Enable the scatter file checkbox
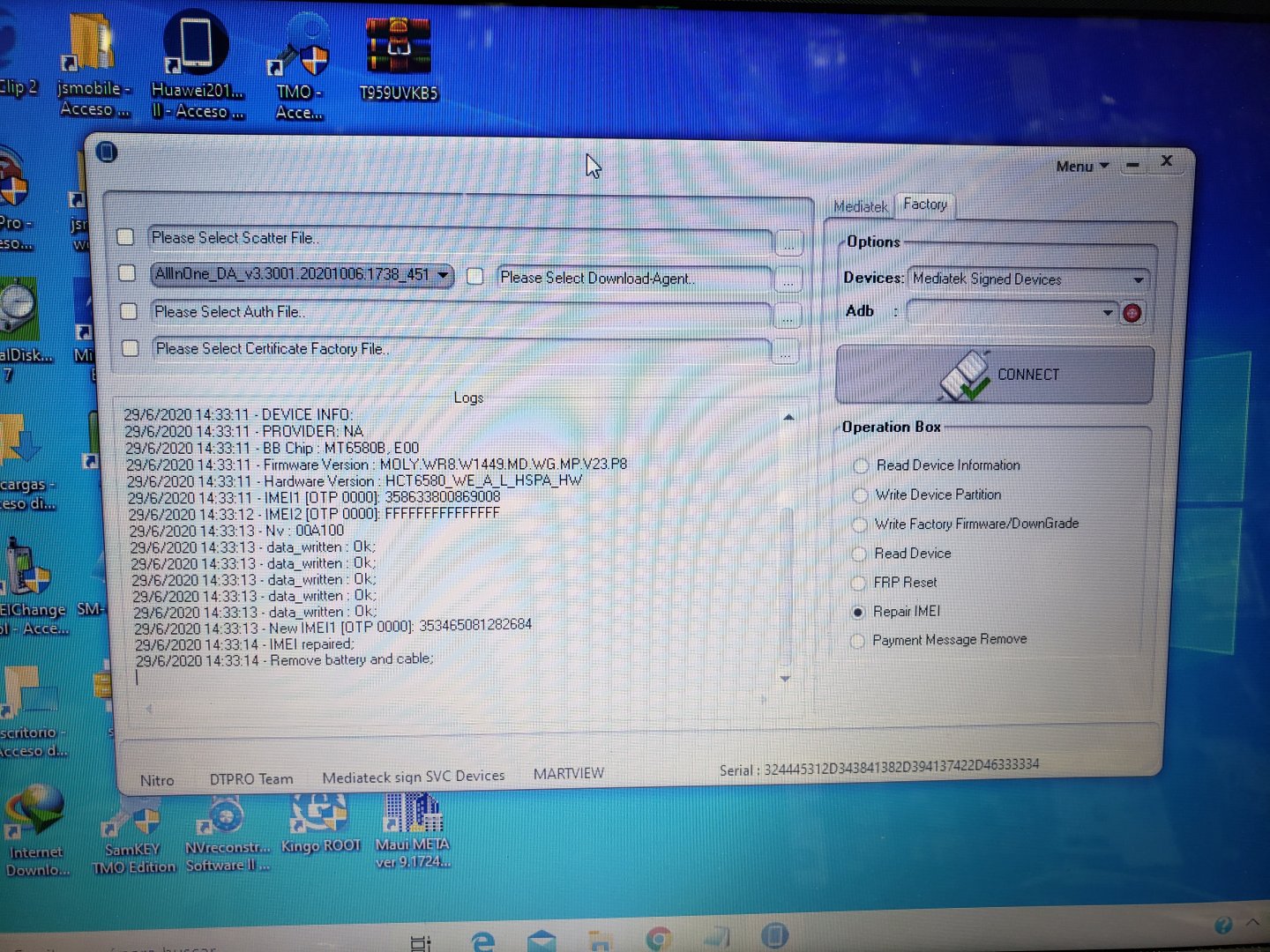 point(125,236)
